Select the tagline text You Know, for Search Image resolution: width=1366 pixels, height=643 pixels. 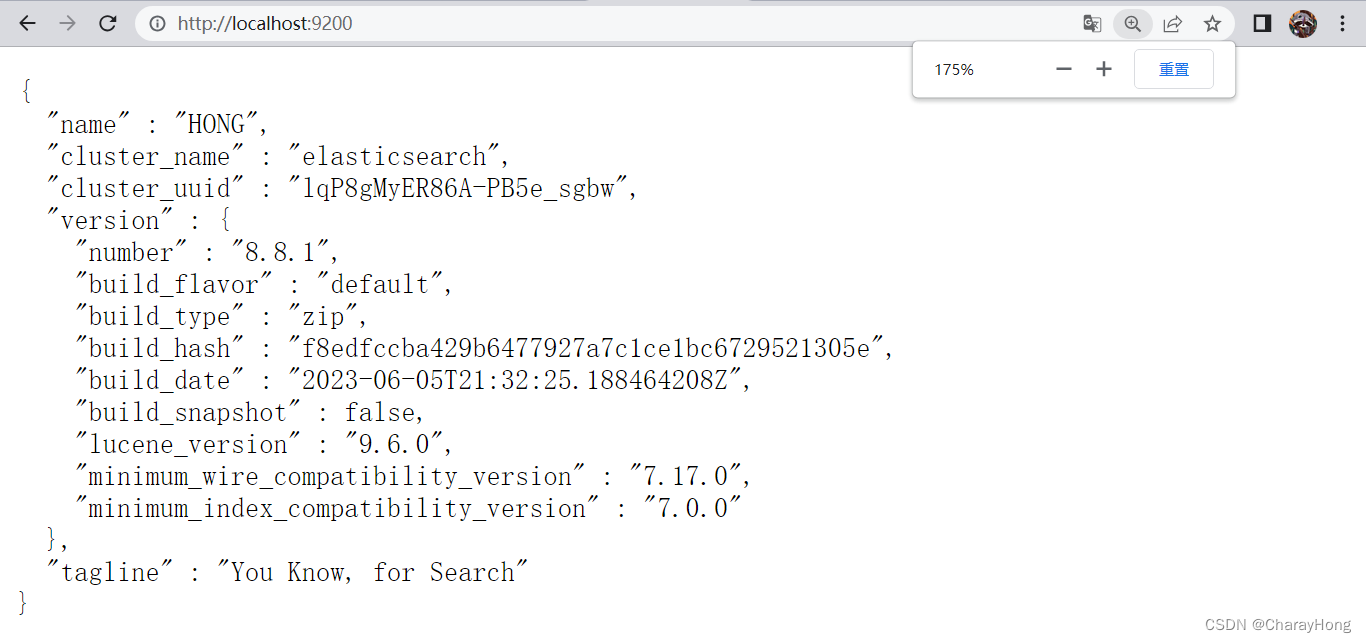pyautogui.click(x=374, y=572)
